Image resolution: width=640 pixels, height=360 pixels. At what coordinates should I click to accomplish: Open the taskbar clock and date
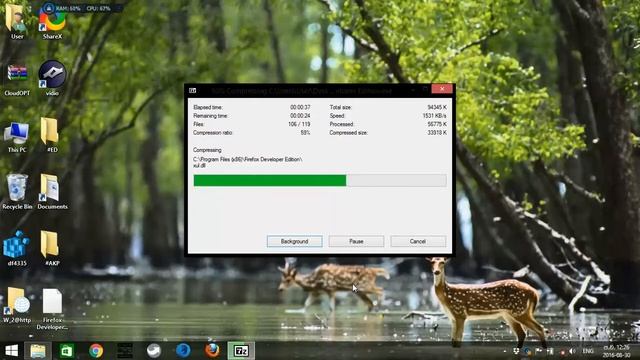tap(616, 351)
